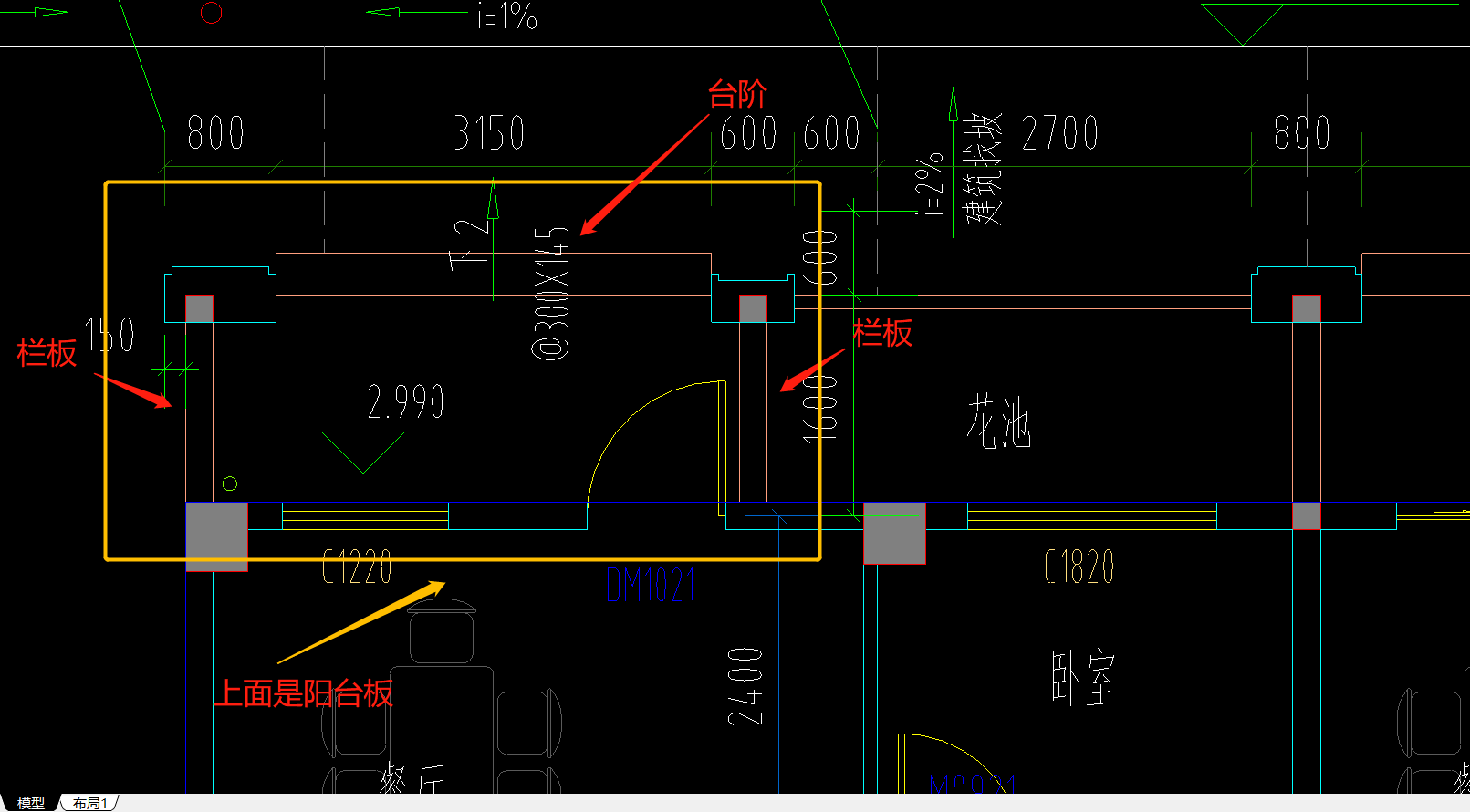Select the i=2% slope label

pyautogui.click(x=930, y=185)
